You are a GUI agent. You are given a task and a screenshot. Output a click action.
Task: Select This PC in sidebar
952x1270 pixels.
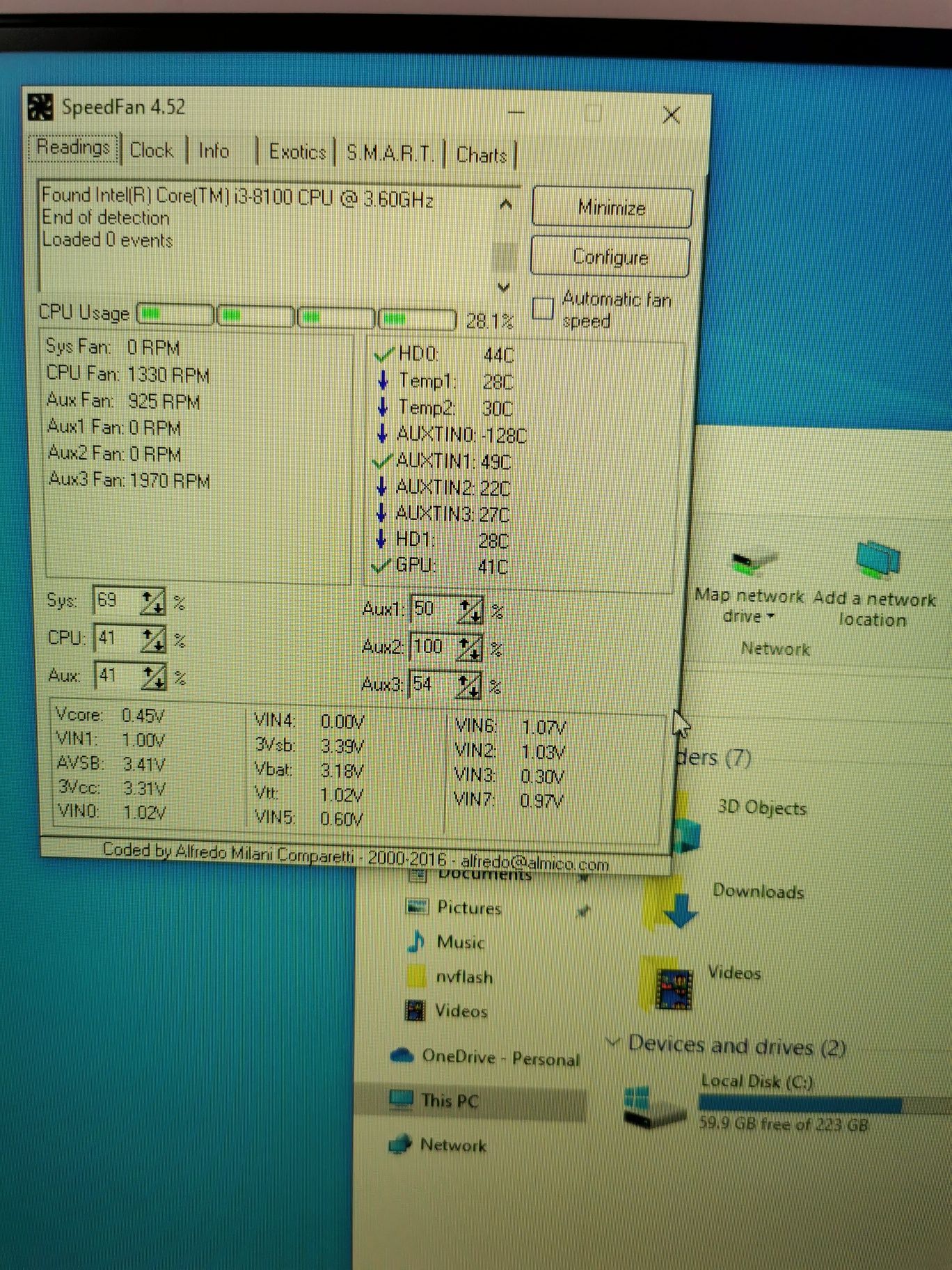tap(450, 1100)
